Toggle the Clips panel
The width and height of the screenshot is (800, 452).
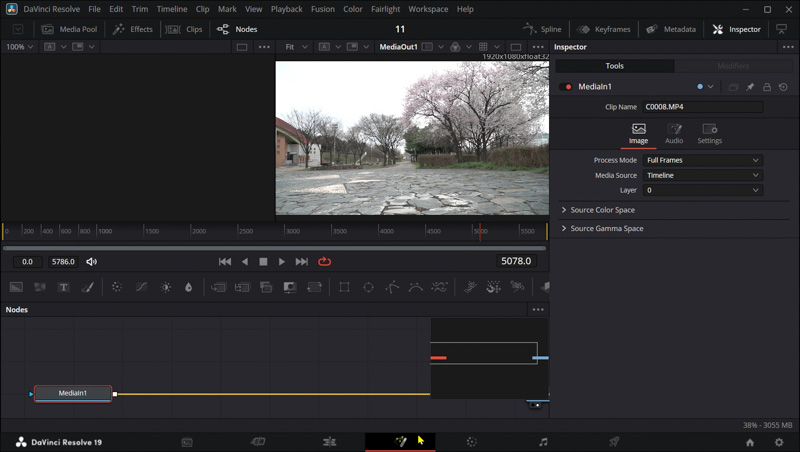(x=184, y=29)
